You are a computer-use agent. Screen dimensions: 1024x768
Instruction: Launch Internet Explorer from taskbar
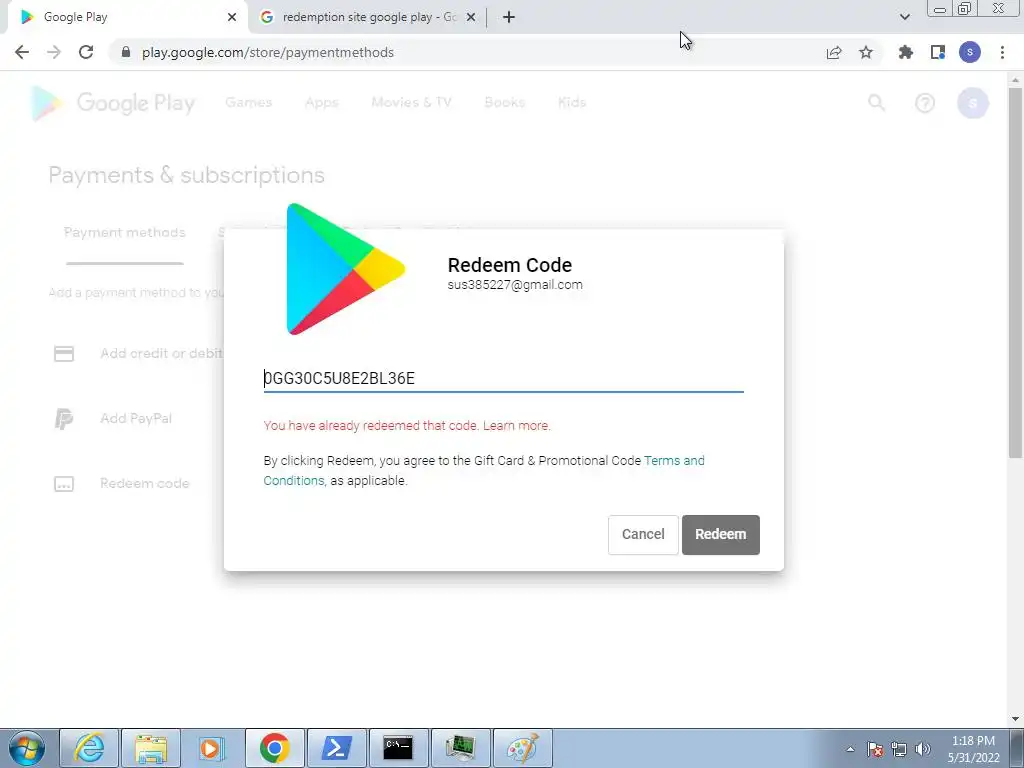click(89, 748)
